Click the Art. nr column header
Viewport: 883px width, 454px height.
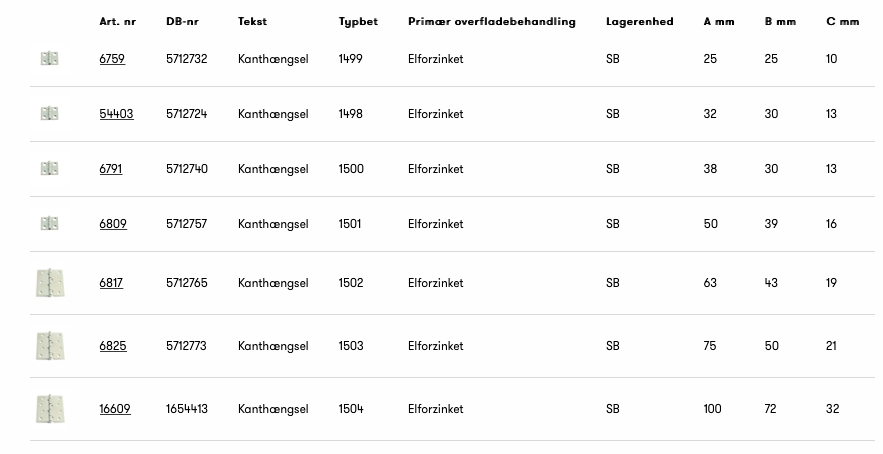coord(117,21)
